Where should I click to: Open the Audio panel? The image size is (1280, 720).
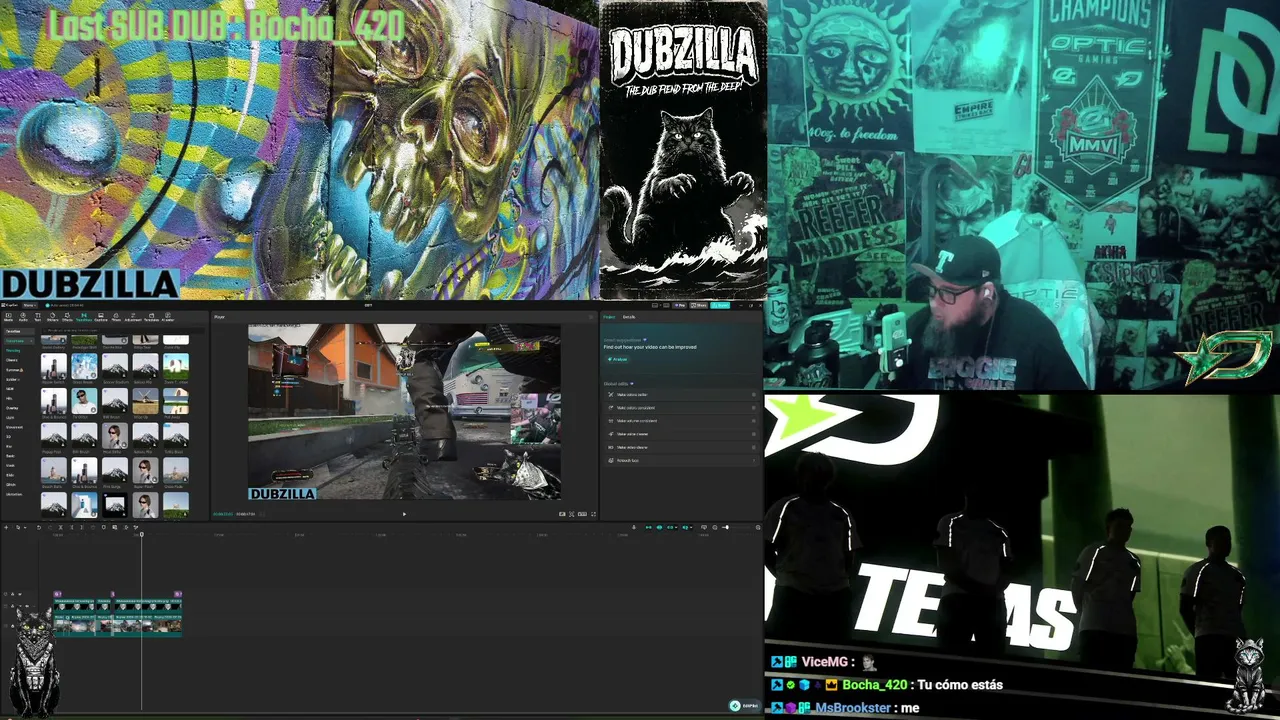[23, 317]
